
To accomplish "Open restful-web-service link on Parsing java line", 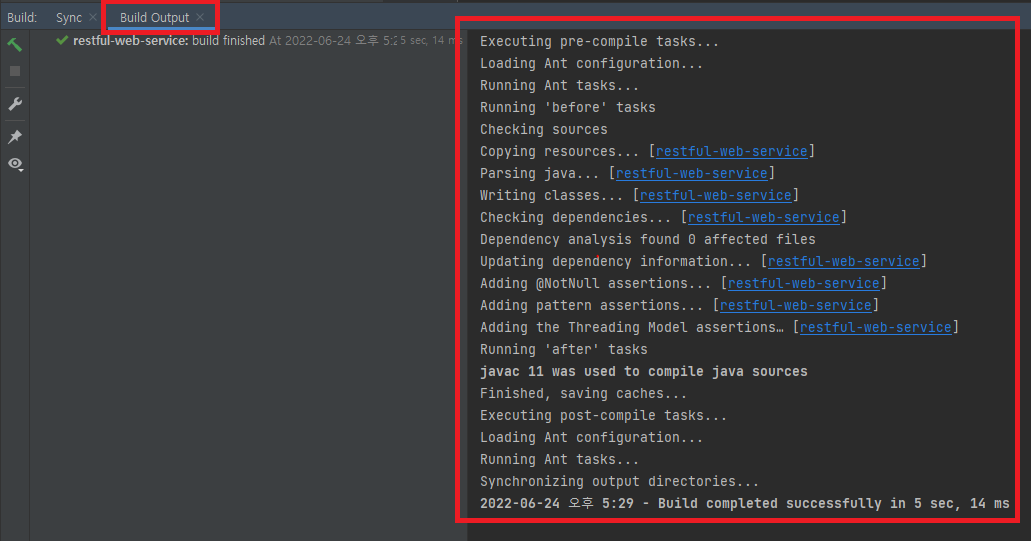I will click(691, 174).
